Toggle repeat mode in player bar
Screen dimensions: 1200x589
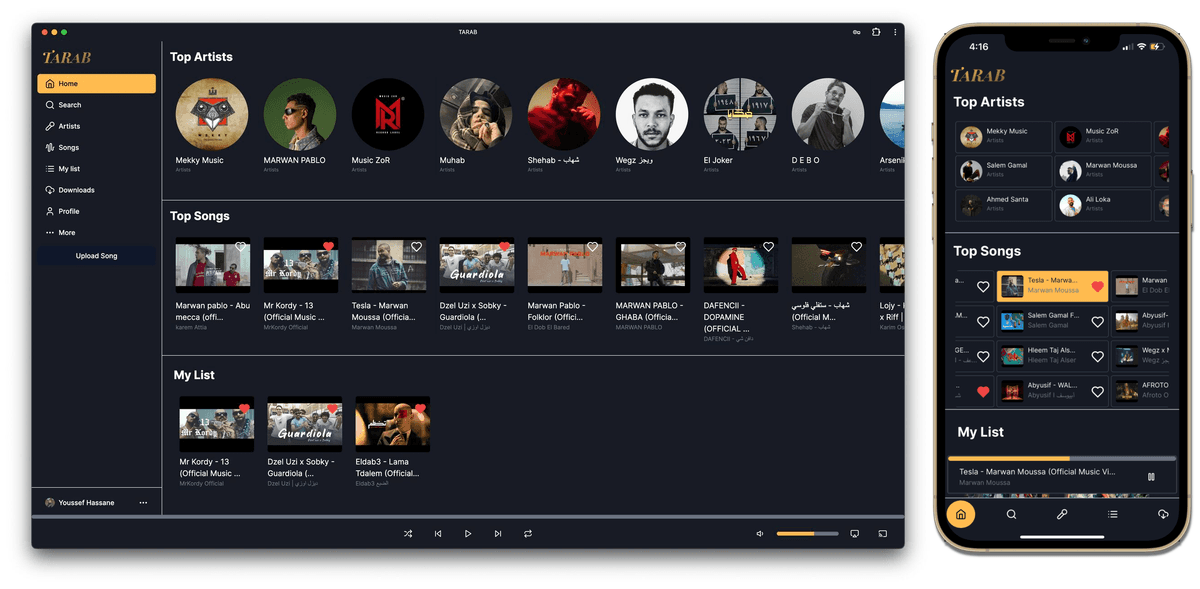528,534
